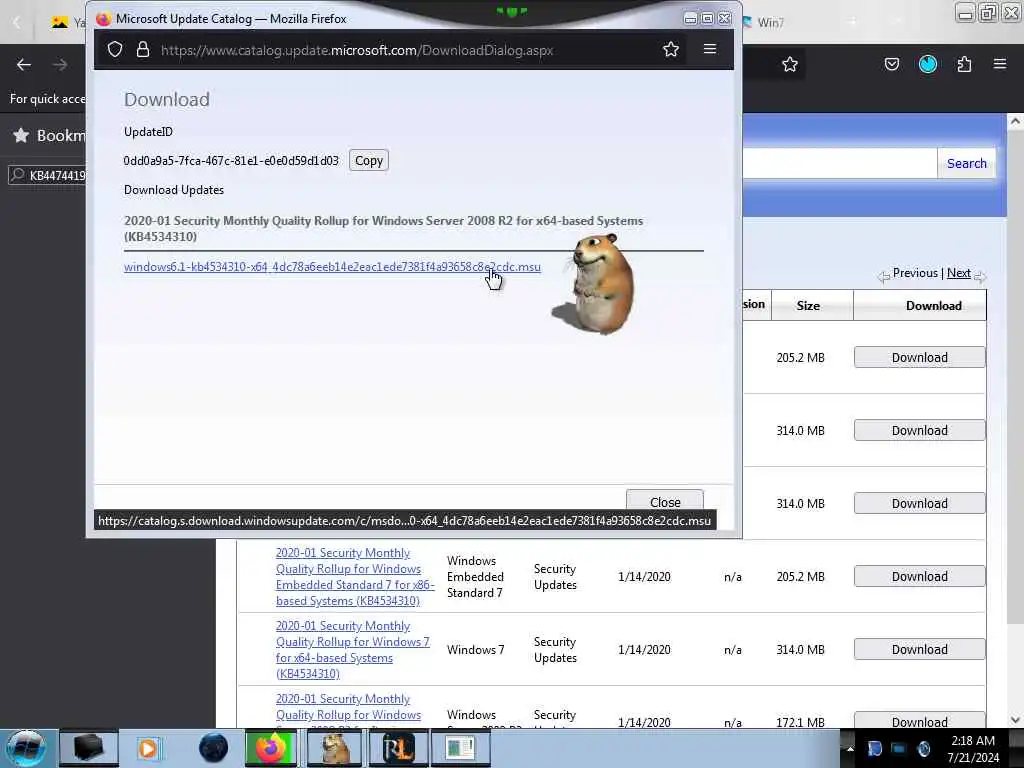Viewport: 1024px width, 768px height.
Task: Click Download in the first 314.0 MB row
Action: pos(920,430)
